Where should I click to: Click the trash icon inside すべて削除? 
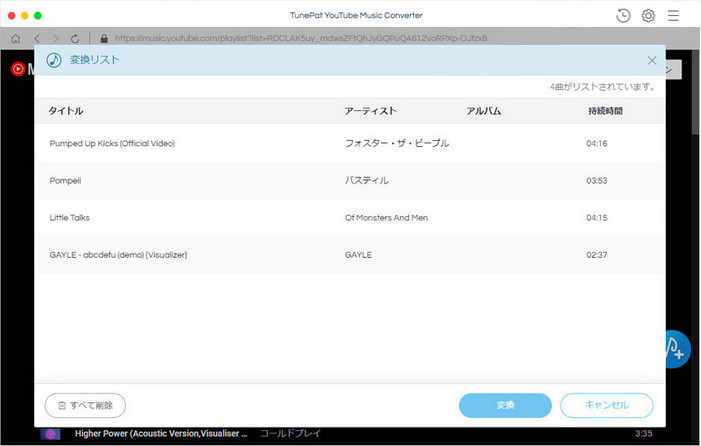pyautogui.click(x=62, y=405)
